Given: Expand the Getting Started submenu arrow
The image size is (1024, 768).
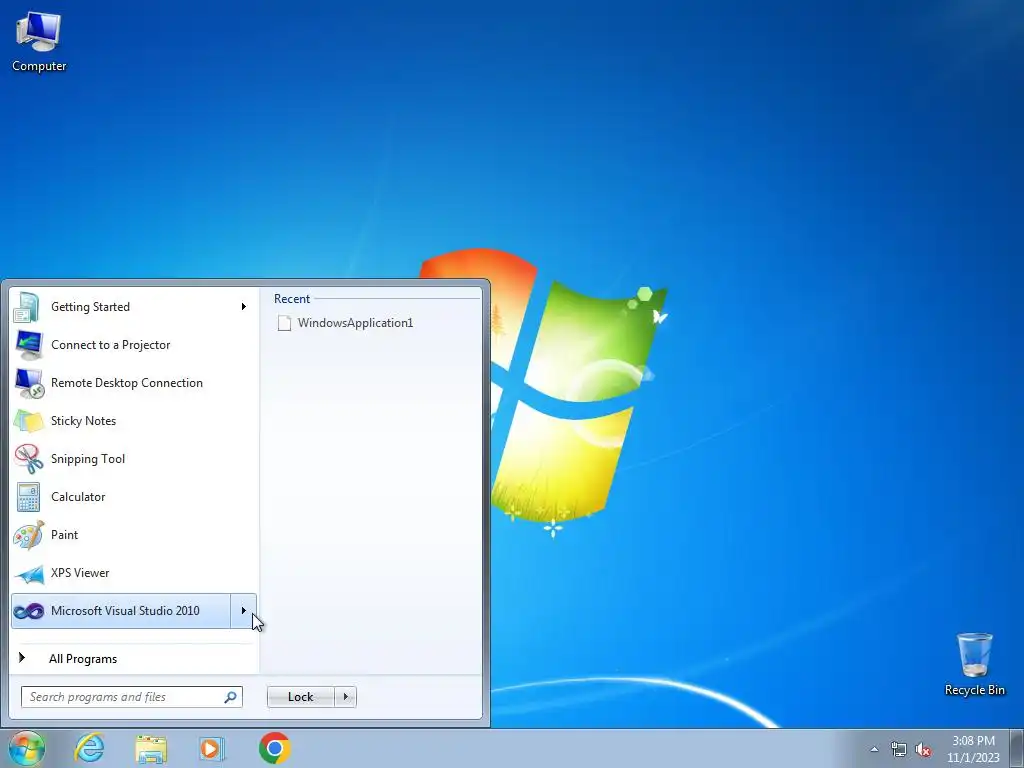Looking at the screenshot, I should (x=244, y=307).
